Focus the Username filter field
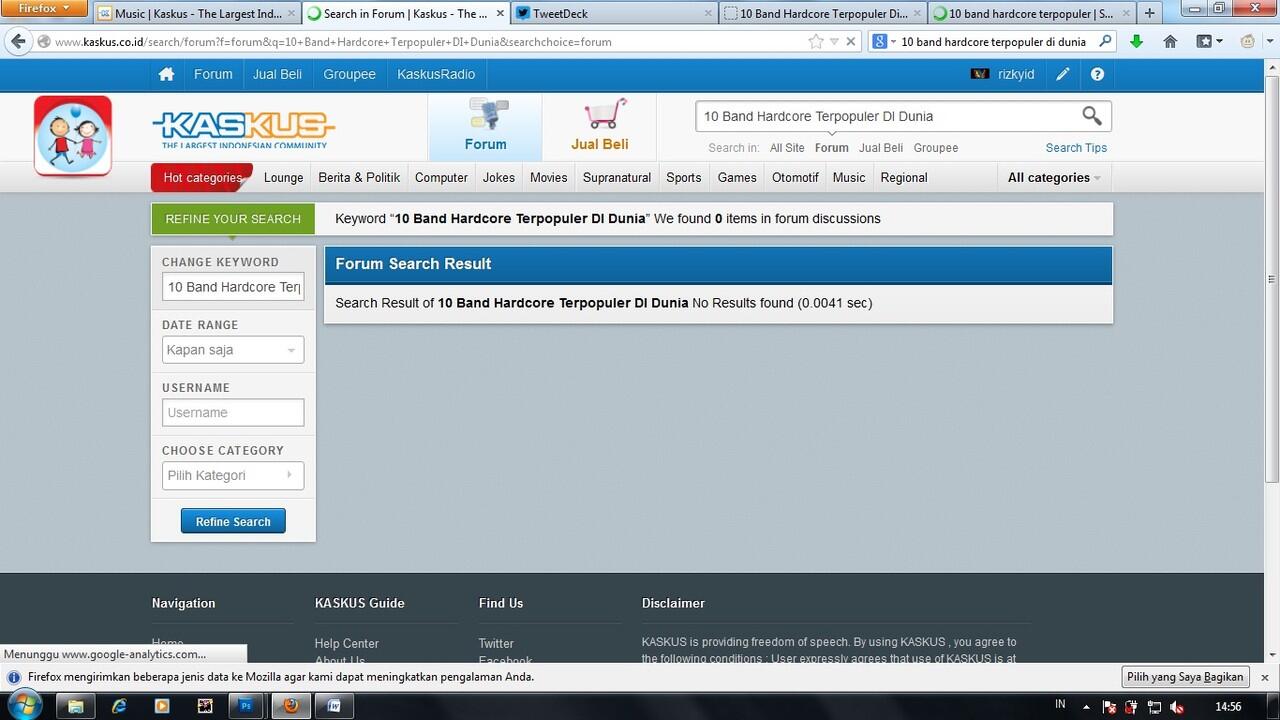 [x=233, y=412]
